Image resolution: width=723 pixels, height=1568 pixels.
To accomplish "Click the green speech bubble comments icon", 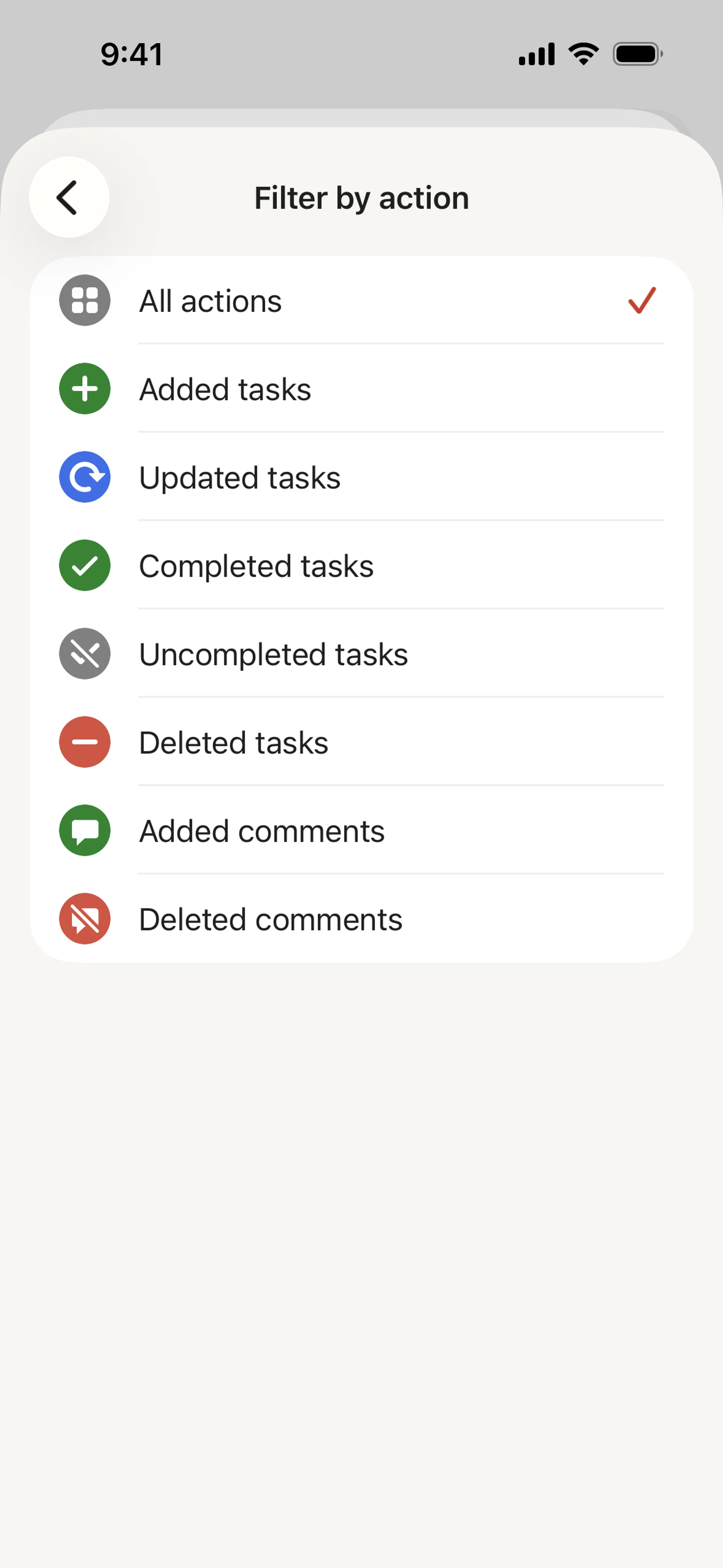I will [x=85, y=830].
